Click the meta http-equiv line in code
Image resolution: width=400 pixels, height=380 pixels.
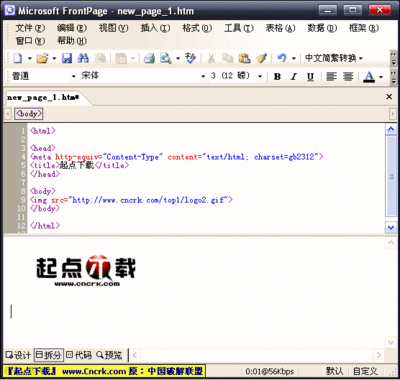coord(176,157)
